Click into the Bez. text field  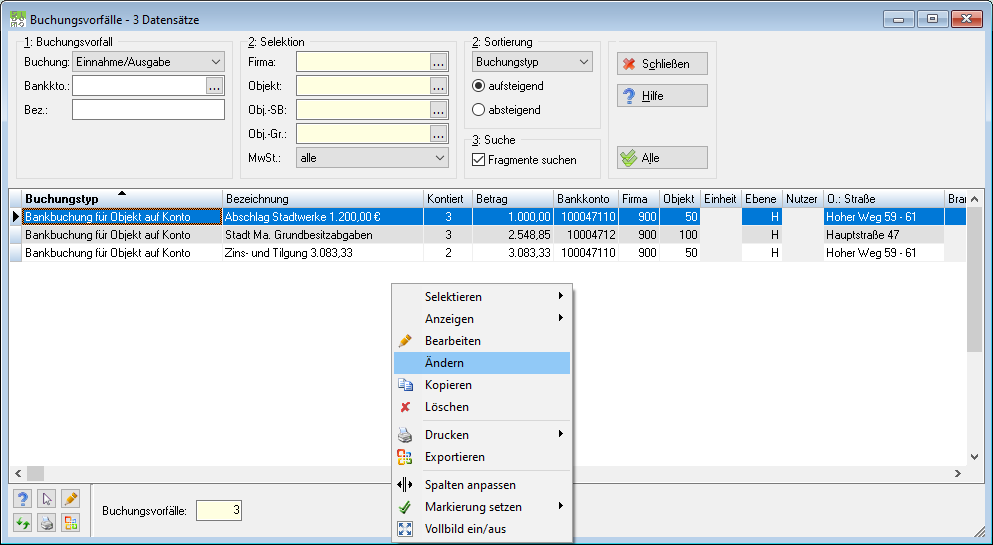[148, 110]
